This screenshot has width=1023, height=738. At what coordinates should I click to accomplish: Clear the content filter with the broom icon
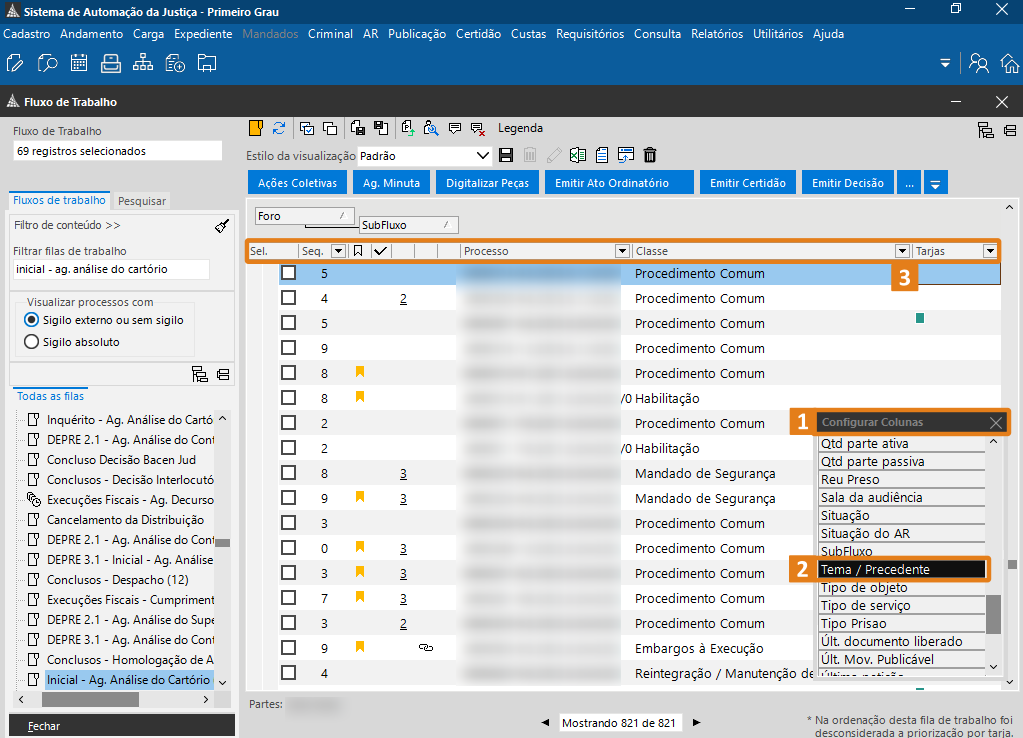click(x=222, y=226)
